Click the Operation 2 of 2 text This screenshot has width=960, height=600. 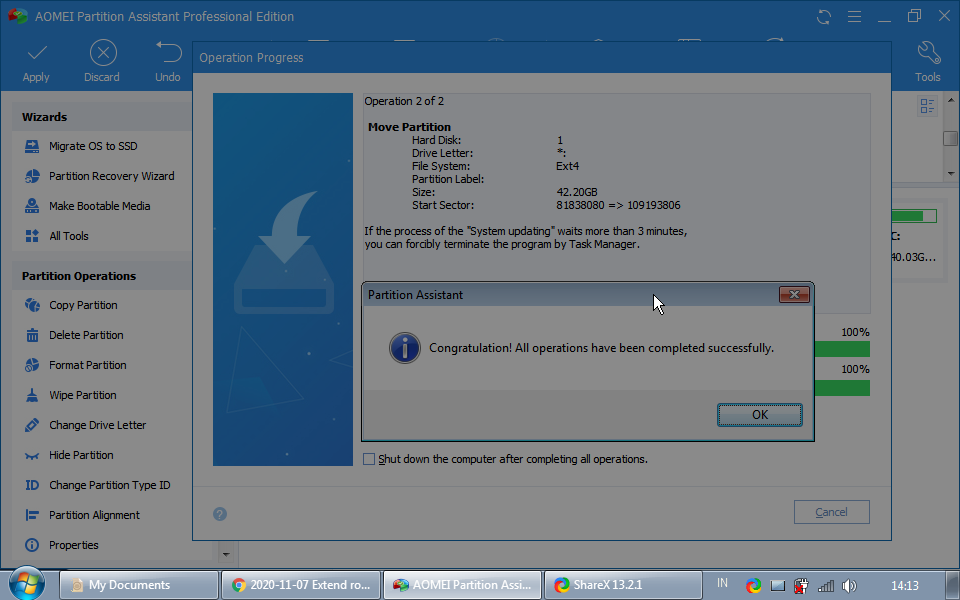pos(404,102)
